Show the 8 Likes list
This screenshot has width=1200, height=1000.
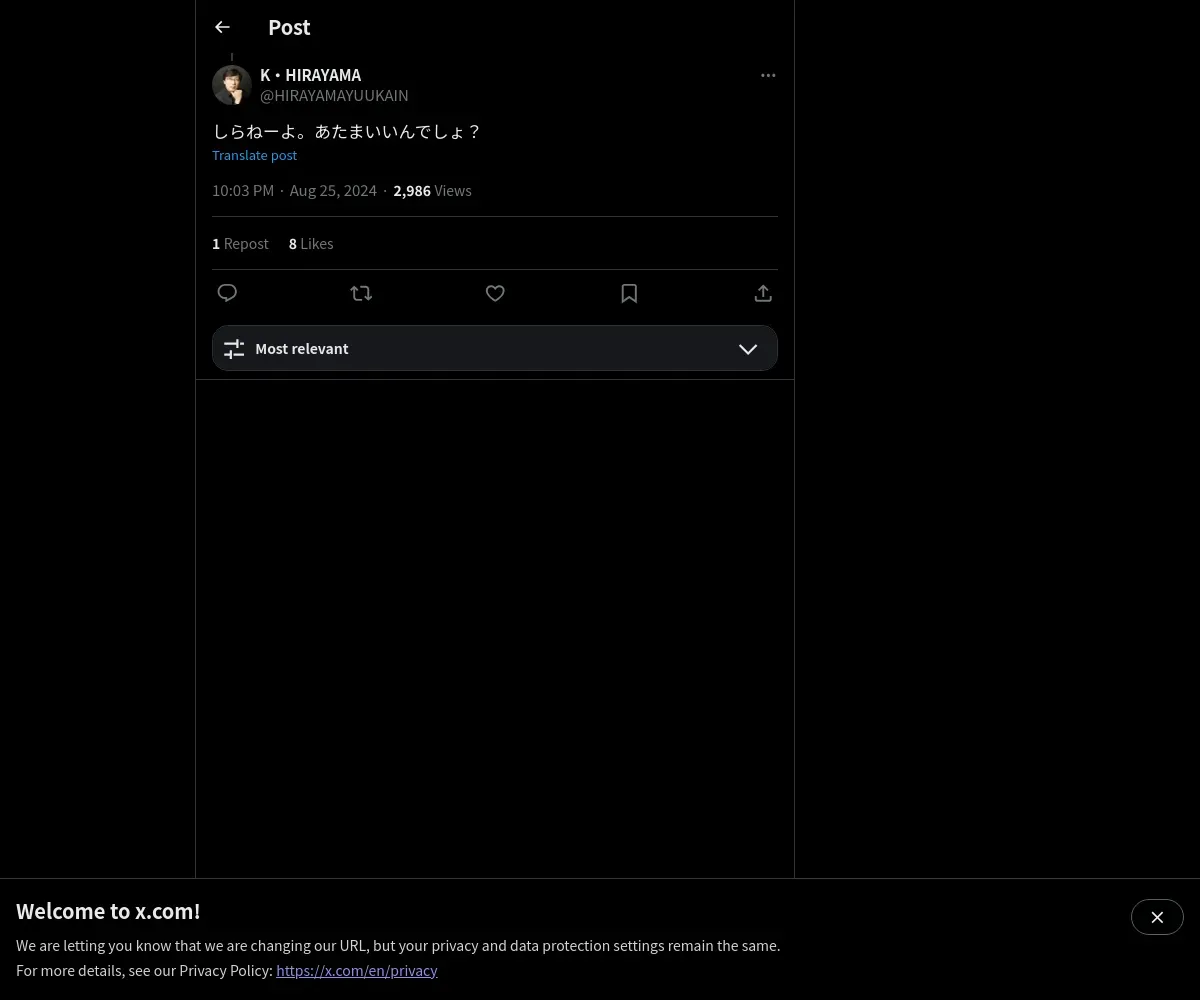311,243
